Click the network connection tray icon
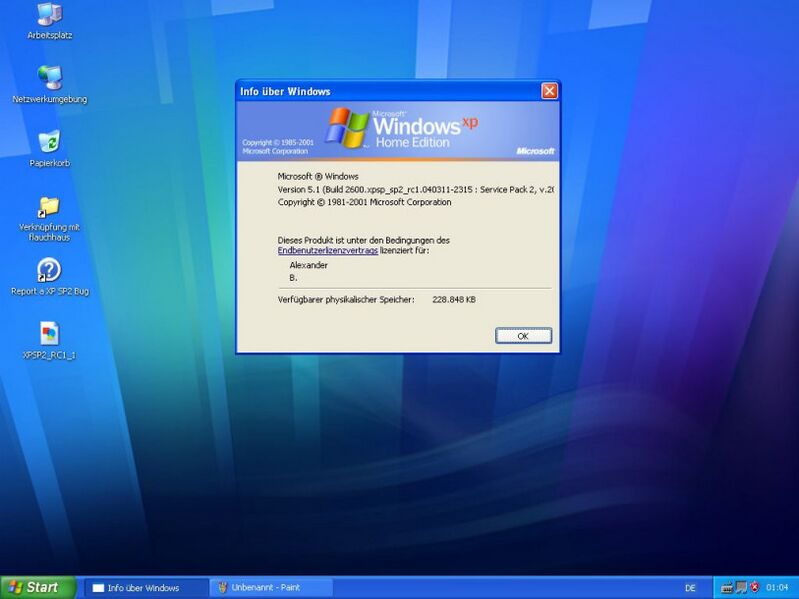This screenshot has width=799, height=599. coord(740,588)
